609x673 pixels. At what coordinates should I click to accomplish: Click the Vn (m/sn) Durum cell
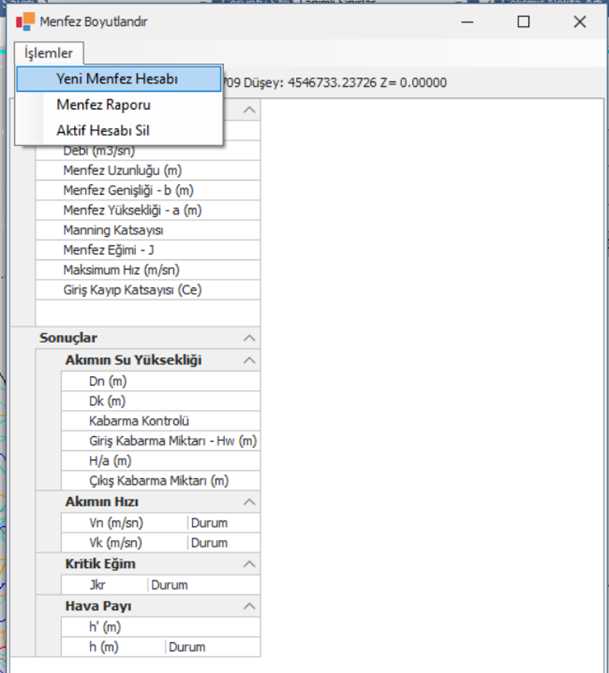coord(224,523)
